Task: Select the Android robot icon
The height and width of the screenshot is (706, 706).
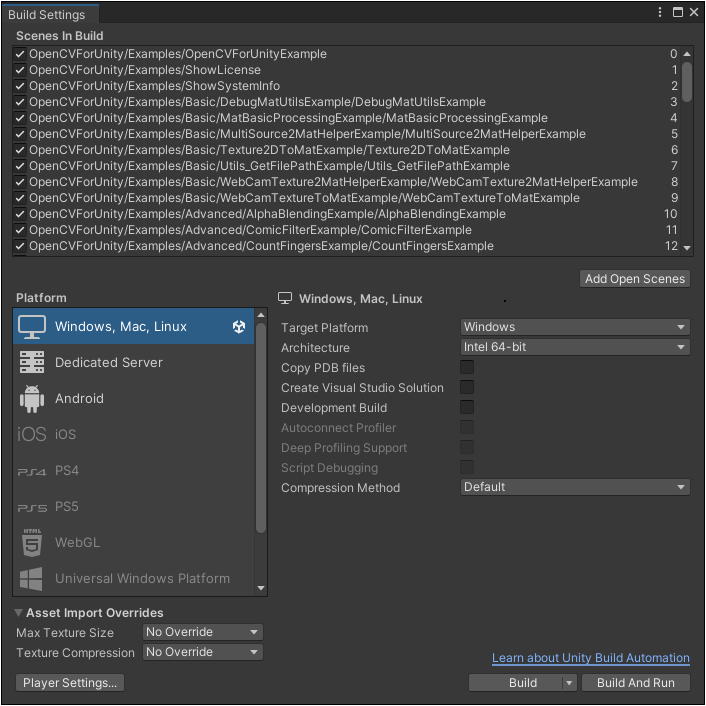Action: pyautogui.click(x=32, y=398)
